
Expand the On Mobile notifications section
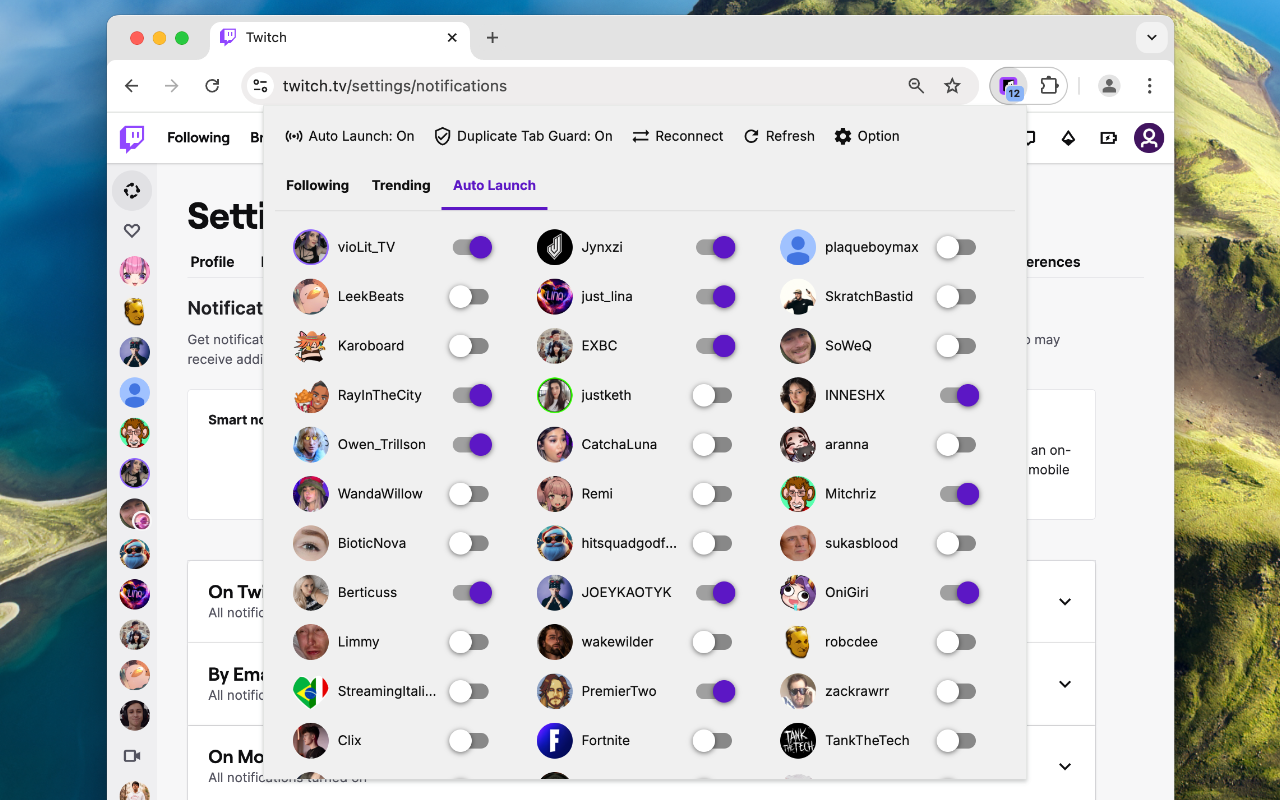(x=1064, y=765)
